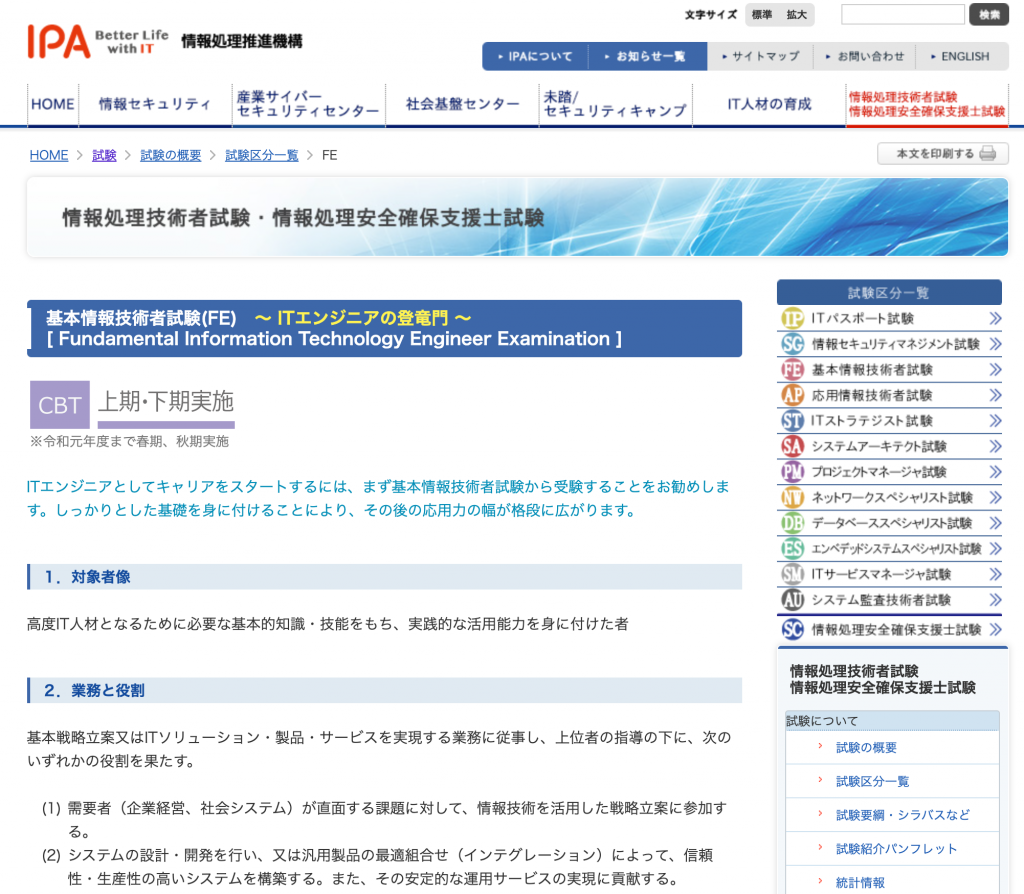Open the HOME navigation tab

53,104
